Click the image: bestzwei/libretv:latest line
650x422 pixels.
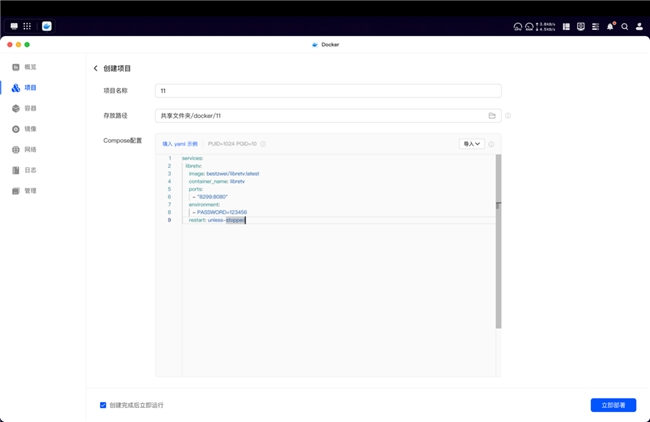[224, 174]
